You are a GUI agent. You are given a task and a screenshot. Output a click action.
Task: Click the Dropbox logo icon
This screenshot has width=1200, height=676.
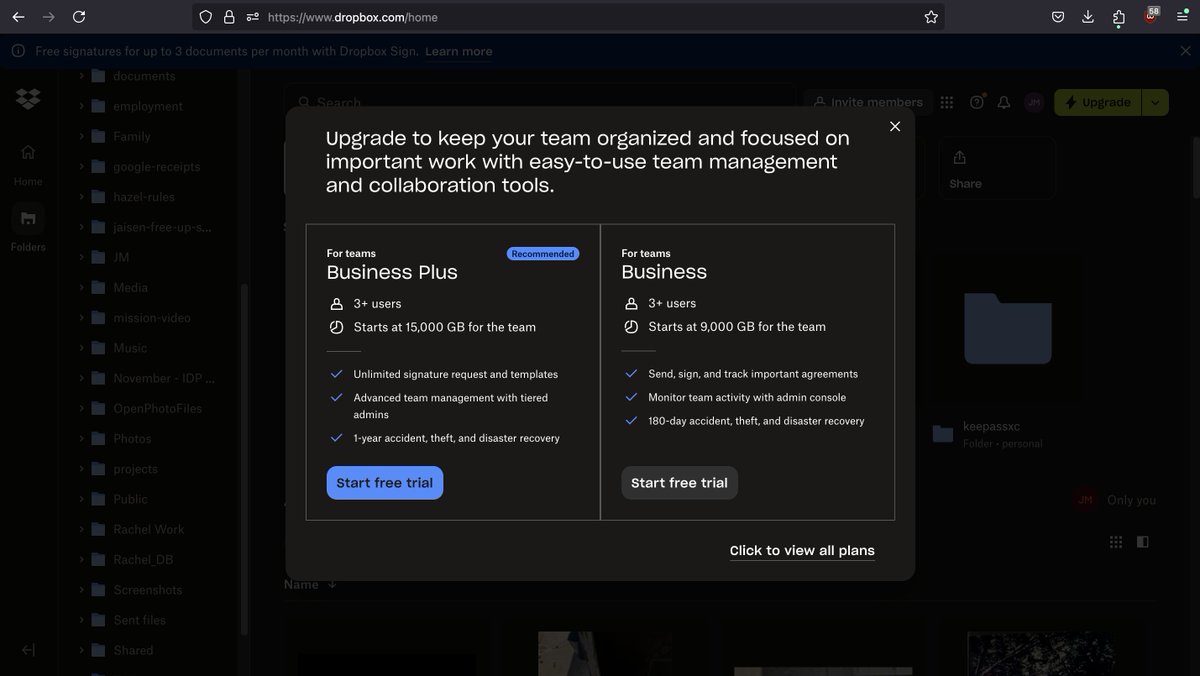(x=28, y=99)
